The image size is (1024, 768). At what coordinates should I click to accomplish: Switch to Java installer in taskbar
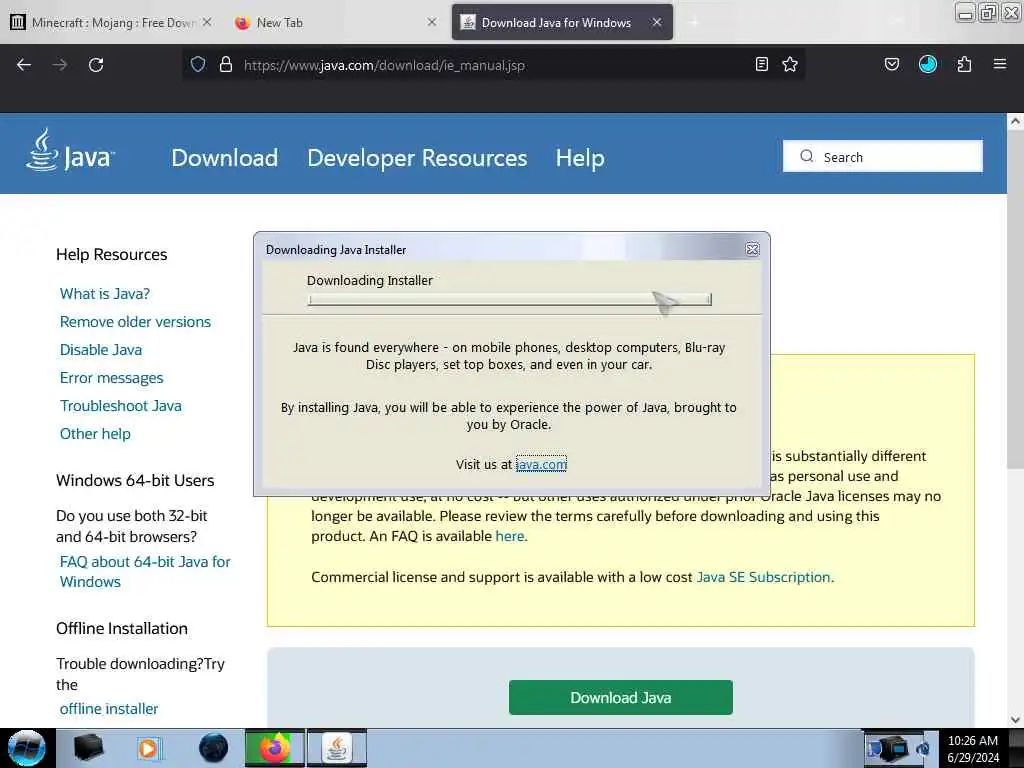(337, 748)
